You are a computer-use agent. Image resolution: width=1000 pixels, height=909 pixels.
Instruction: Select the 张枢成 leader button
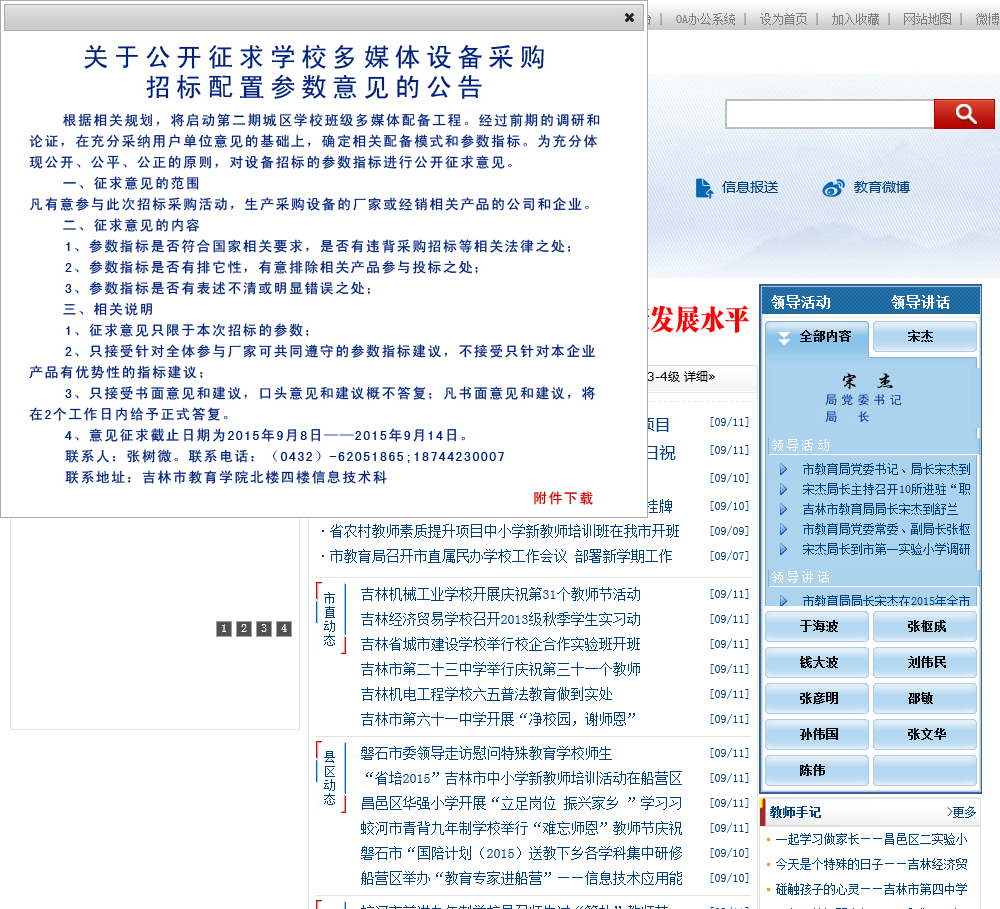(924, 626)
